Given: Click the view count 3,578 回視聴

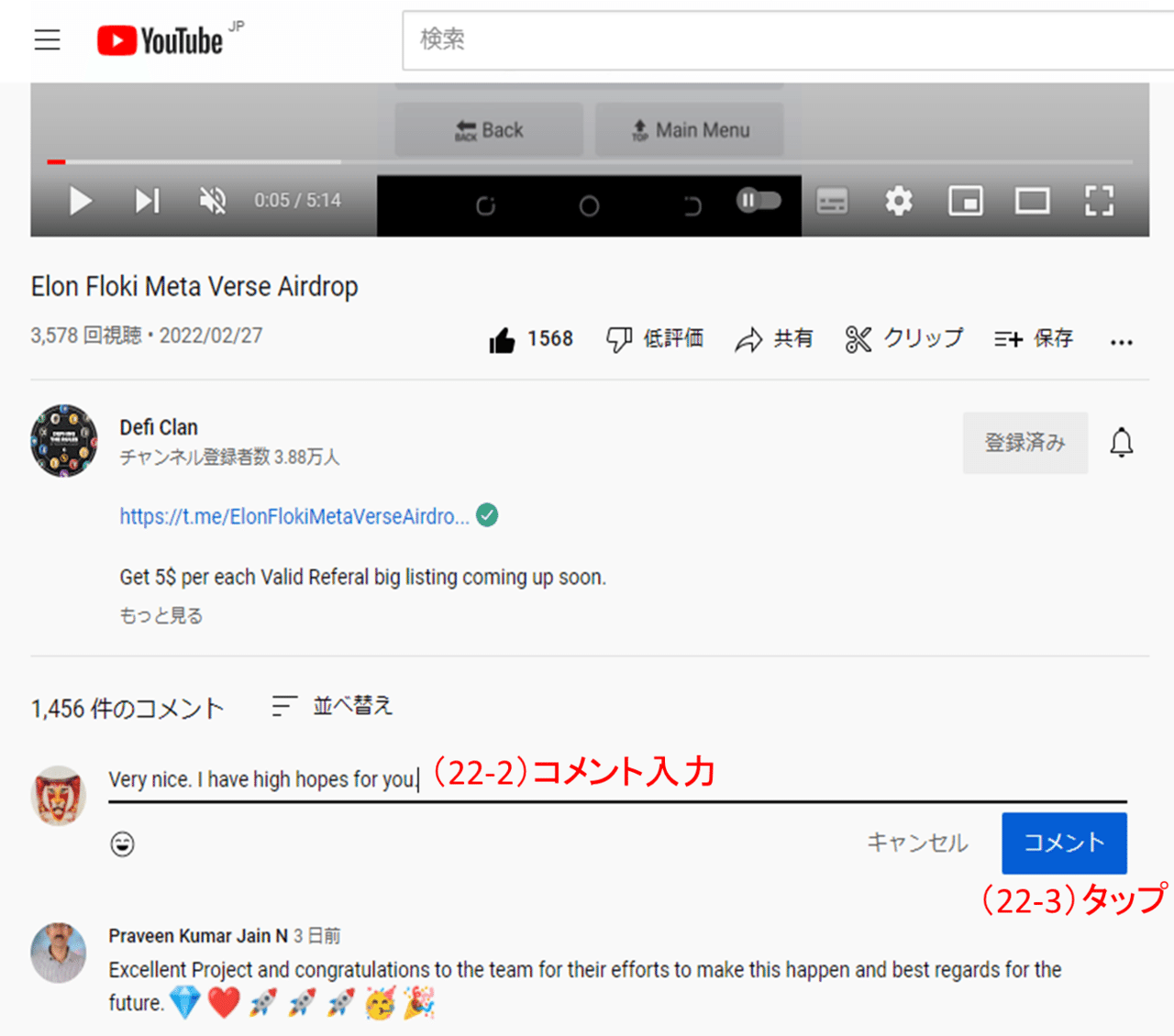Looking at the screenshot, I should click(86, 336).
